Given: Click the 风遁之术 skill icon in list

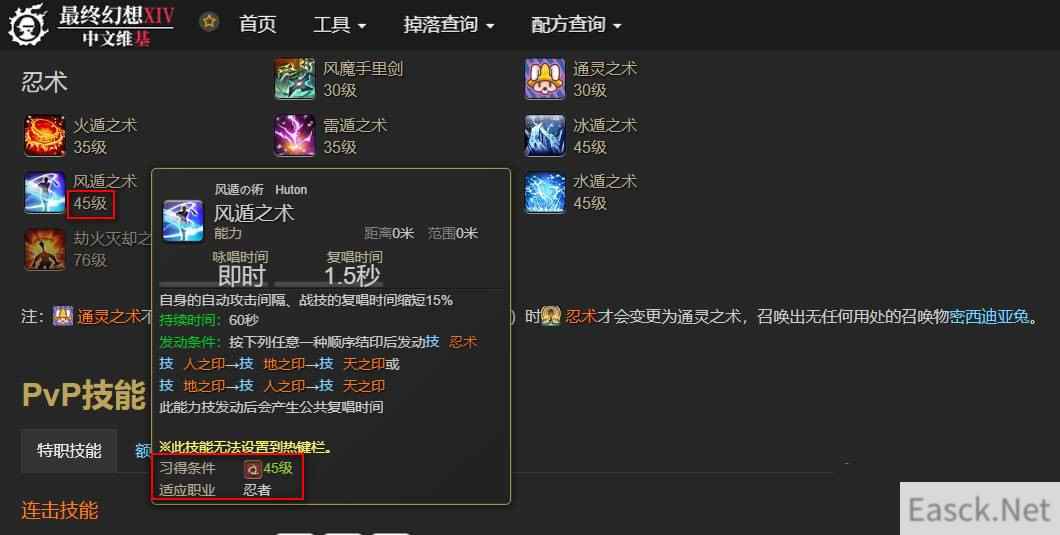Looking at the screenshot, I should pos(45,193).
